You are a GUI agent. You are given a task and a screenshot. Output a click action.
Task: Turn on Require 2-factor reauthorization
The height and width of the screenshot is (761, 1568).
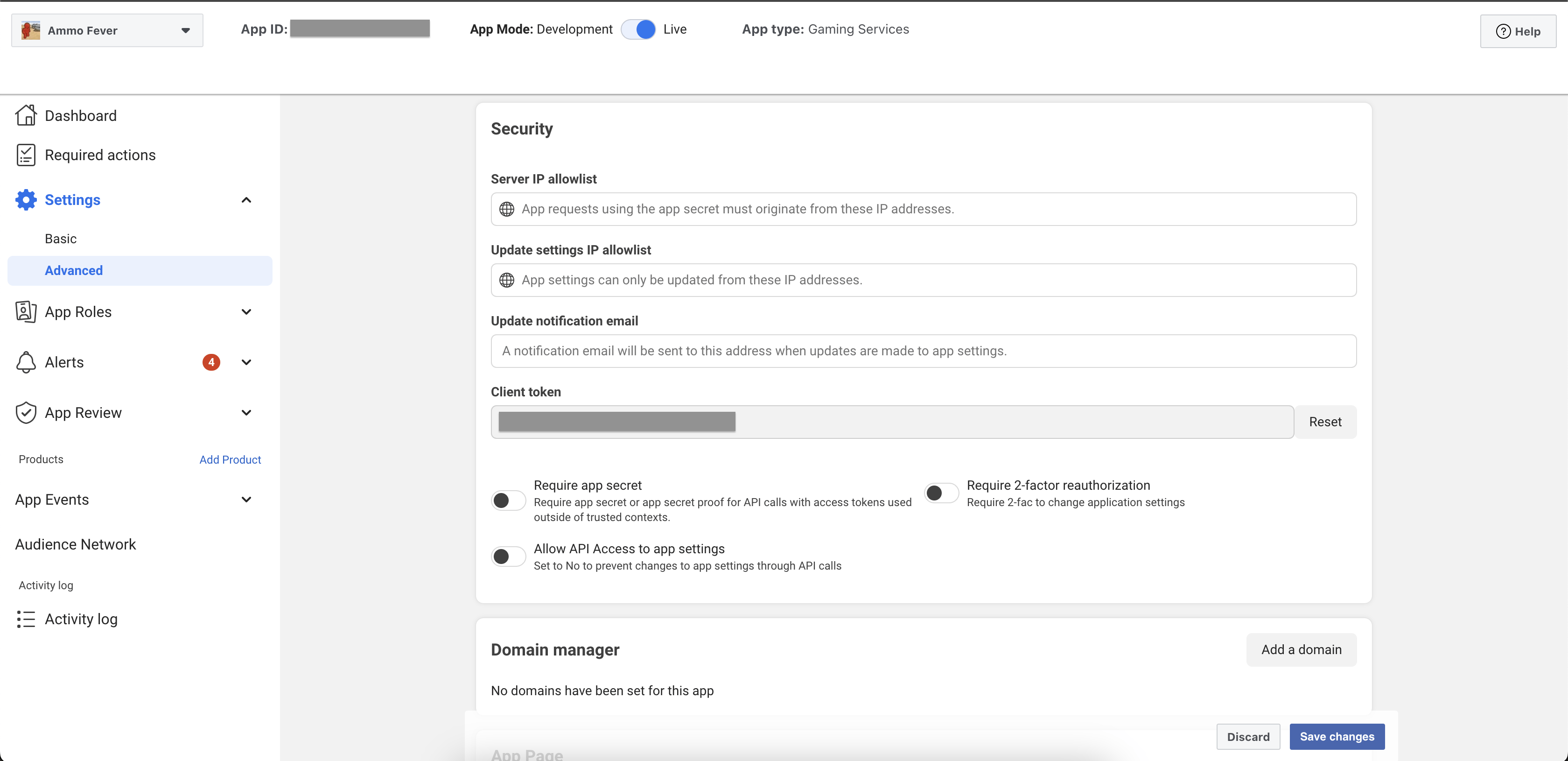point(941,493)
